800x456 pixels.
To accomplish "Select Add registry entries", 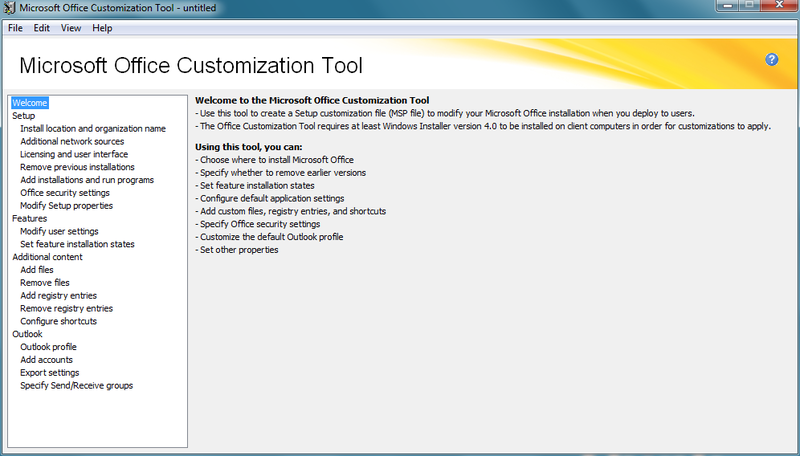I will [x=58, y=295].
